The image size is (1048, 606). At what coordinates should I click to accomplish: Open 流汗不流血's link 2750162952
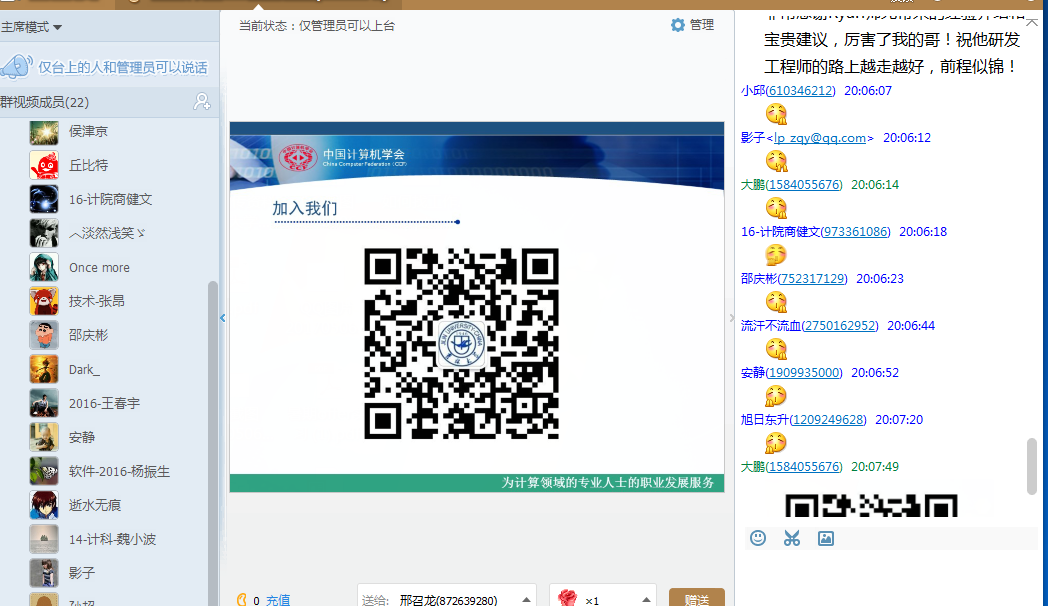click(x=839, y=325)
